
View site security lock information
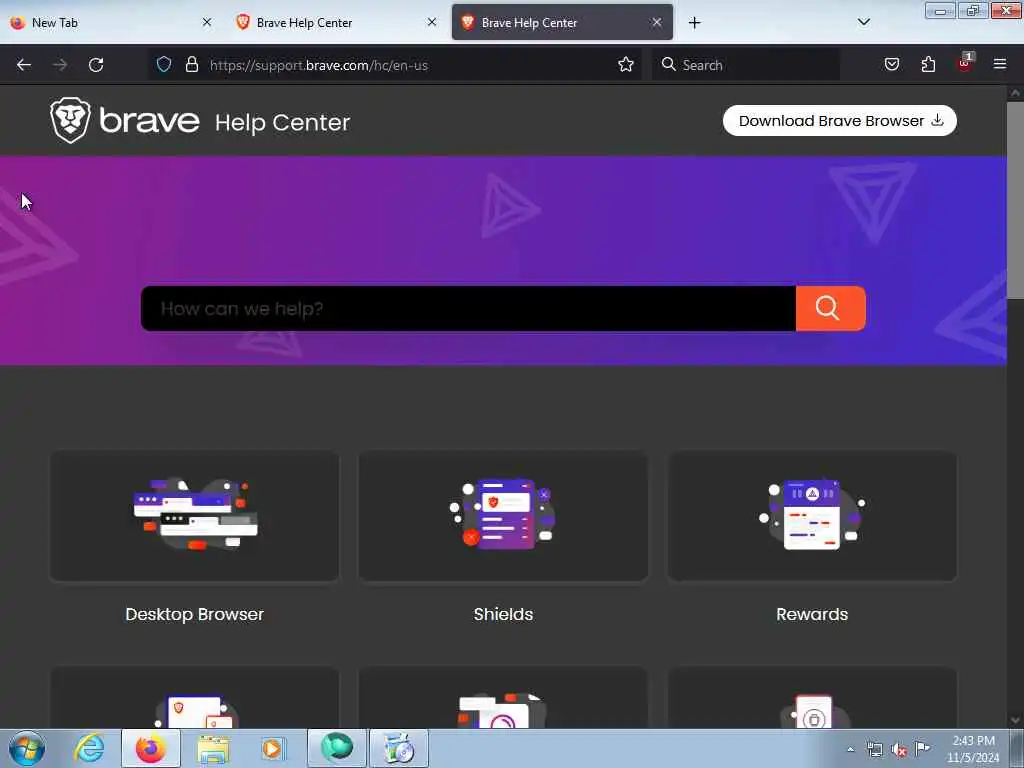coord(191,64)
